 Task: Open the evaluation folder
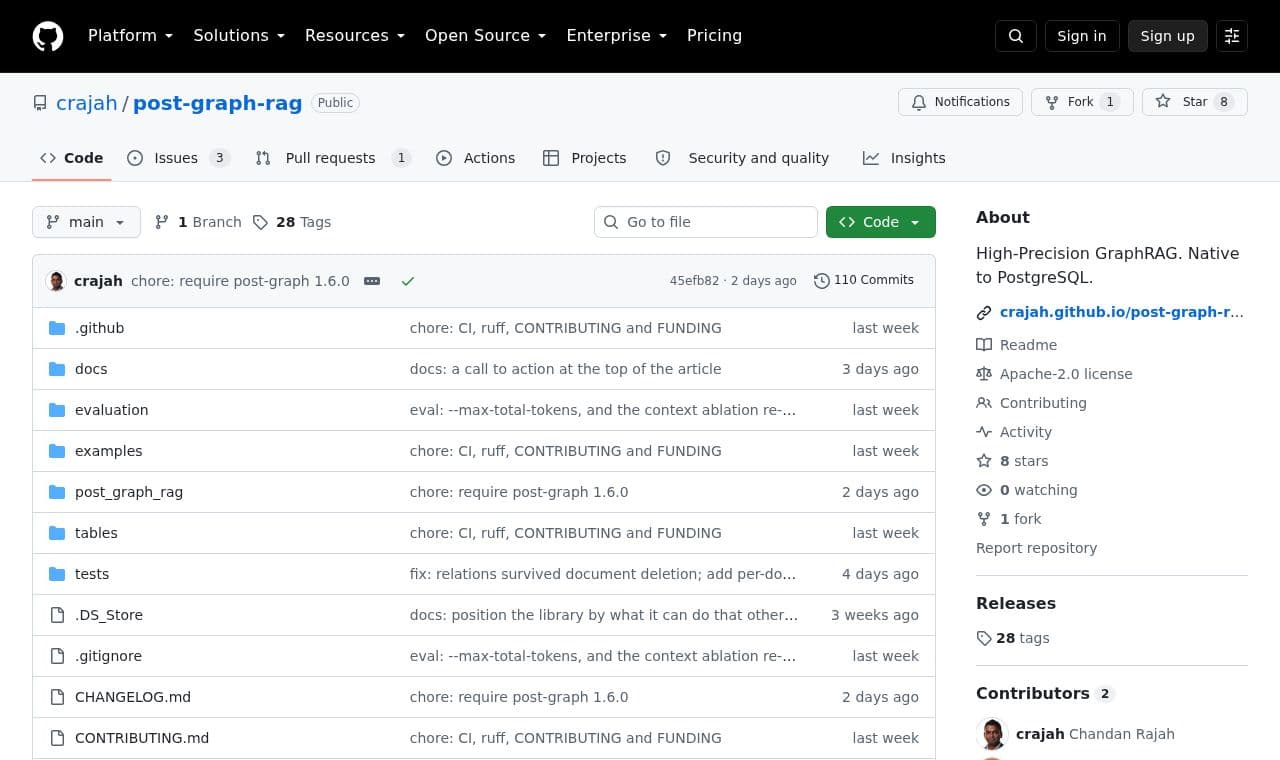click(x=111, y=410)
